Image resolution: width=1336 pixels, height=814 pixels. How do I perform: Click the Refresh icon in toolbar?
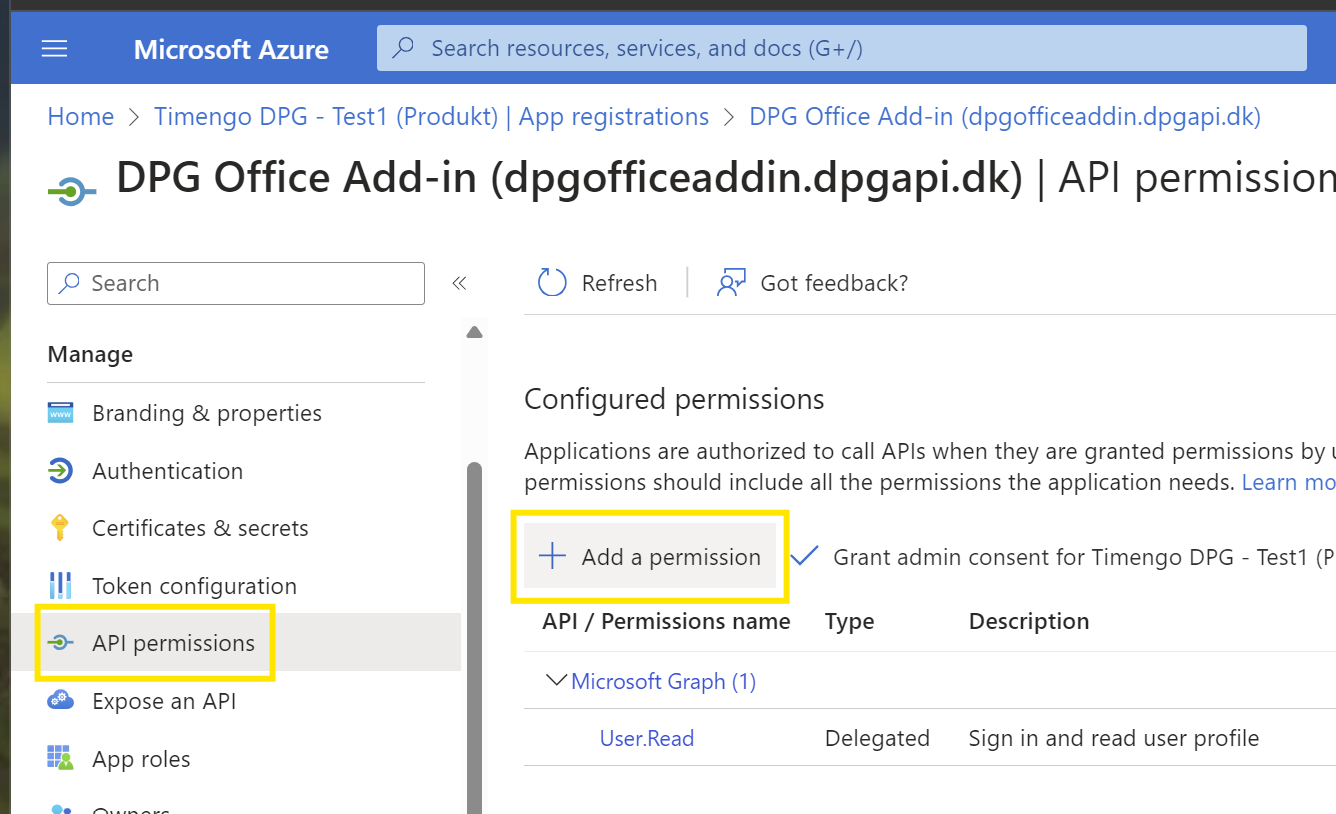(x=552, y=283)
